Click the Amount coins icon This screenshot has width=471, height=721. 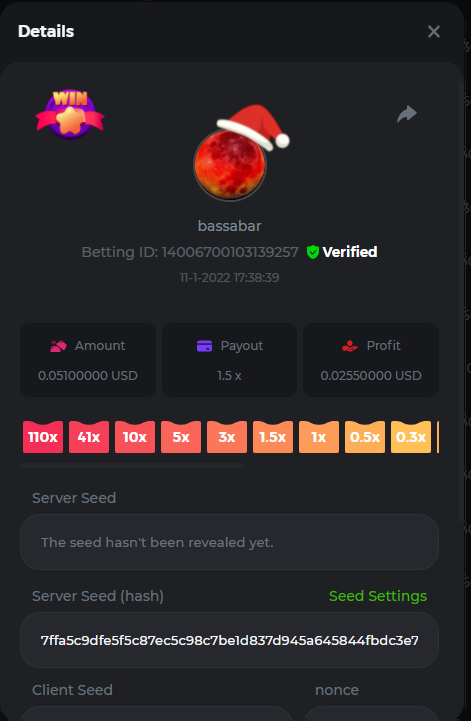click(58, 346)
